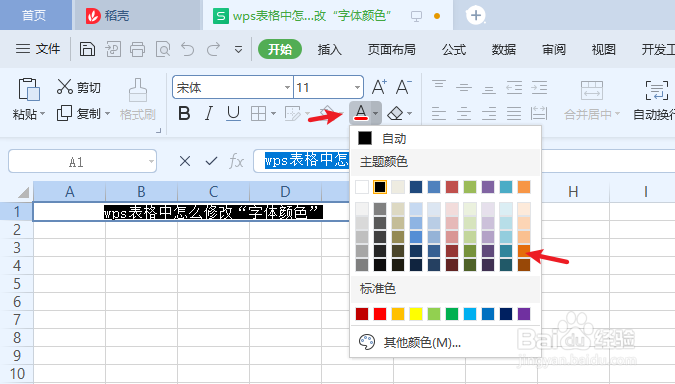This screenshot has width=675, height=384.
Task: Justify text alignment
Action: click(514, 114)
